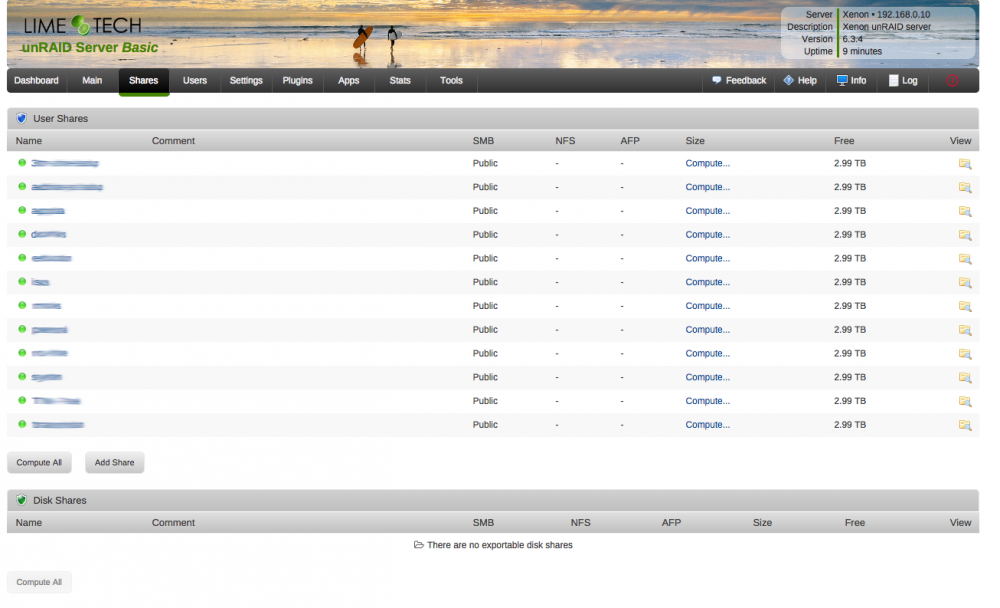Click the version number 6.3.4
The width and height of the screenshot is (1000, 608).
(853, 39)
